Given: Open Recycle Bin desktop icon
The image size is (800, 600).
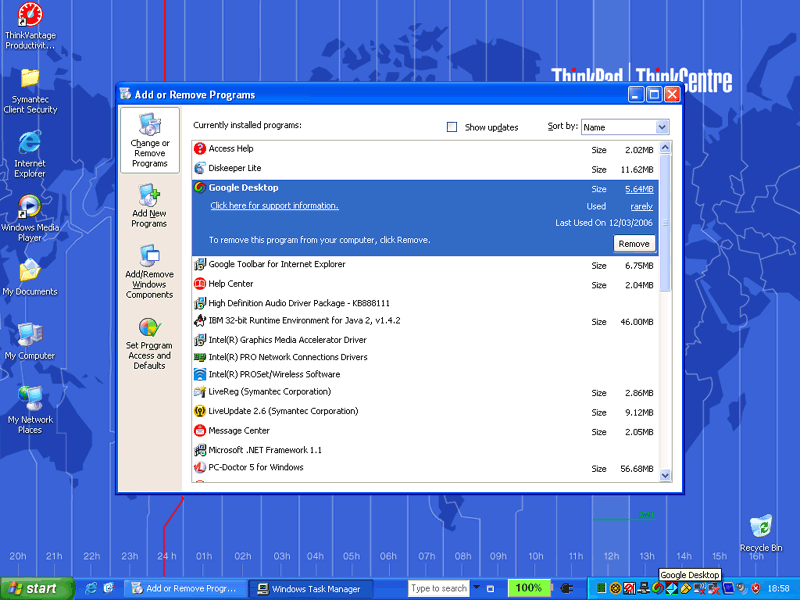Looking at the screenshot, I should [x=761, y=533].
